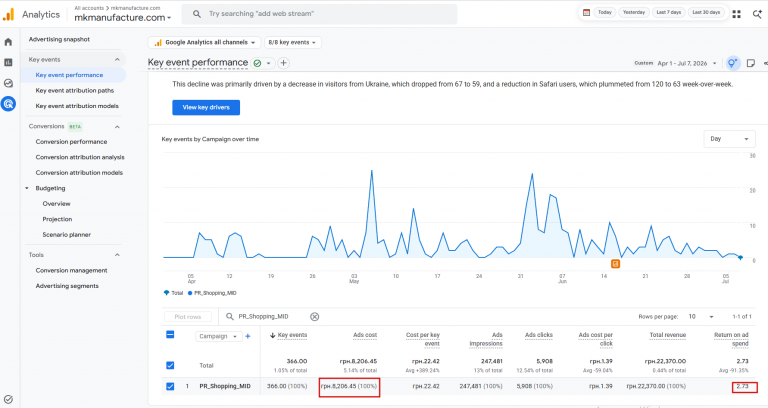768x408 pixels.
Task: Open the insights sparkle search icon at top right
Action: click(757, 14)
